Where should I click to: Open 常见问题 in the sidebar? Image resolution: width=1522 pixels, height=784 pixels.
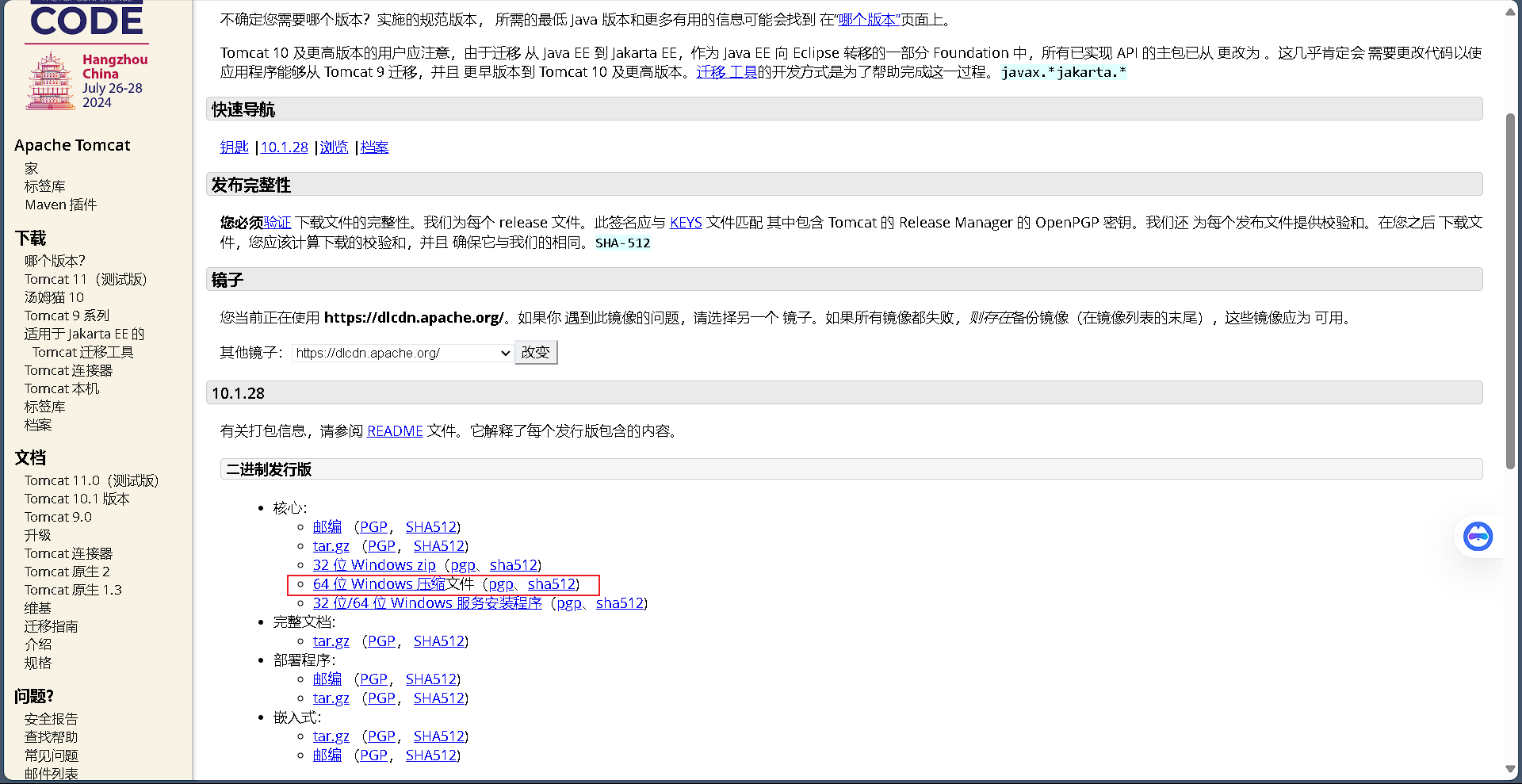[x=52, y=756]
